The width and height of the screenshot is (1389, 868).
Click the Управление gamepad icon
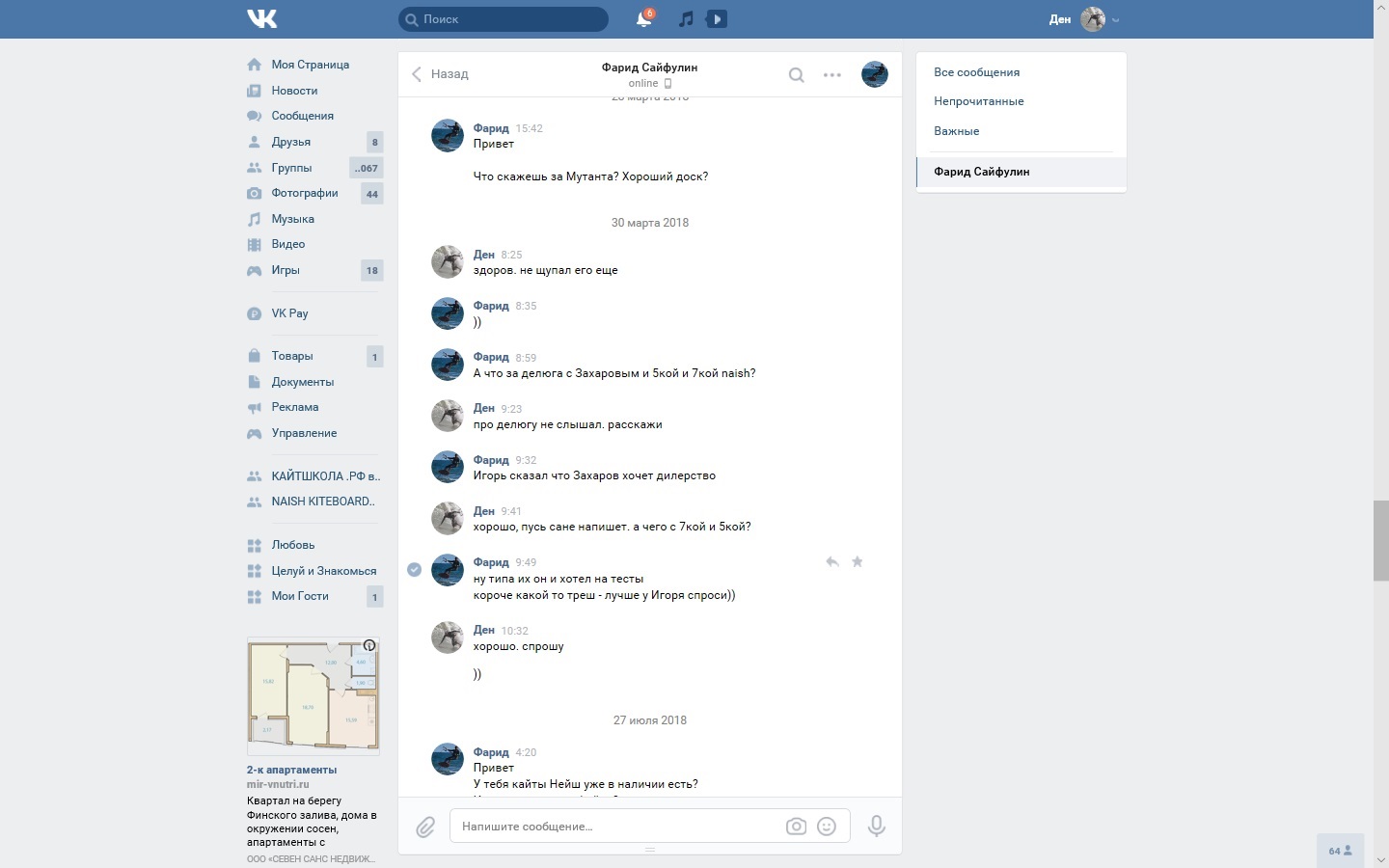(x=254, y=433)
